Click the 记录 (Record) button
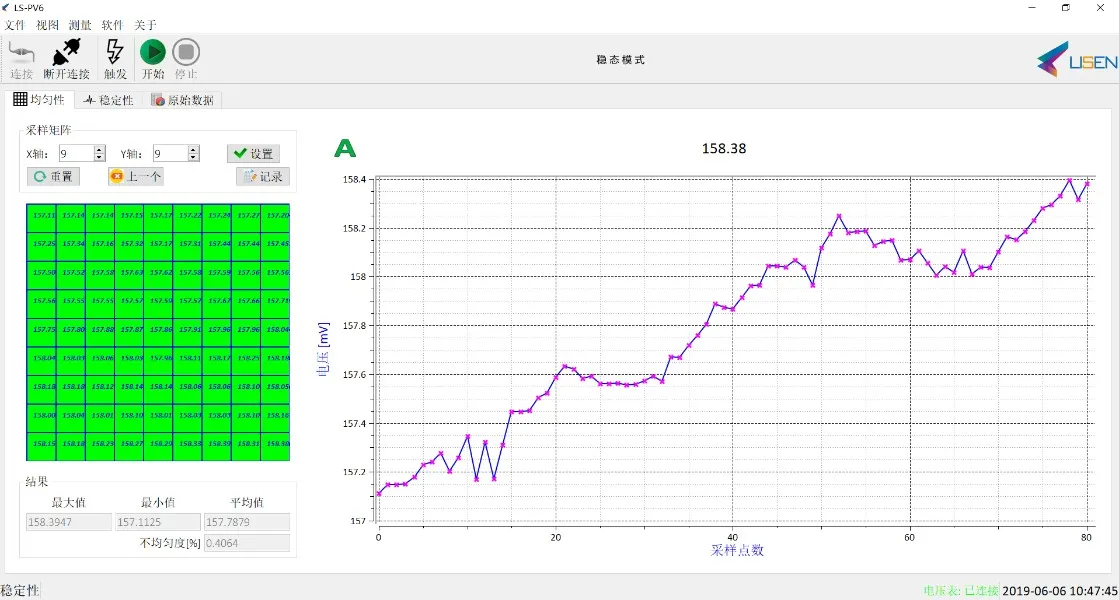This screenshot has height=600, width=1119. pyautogui.click(x=263, y=176)
